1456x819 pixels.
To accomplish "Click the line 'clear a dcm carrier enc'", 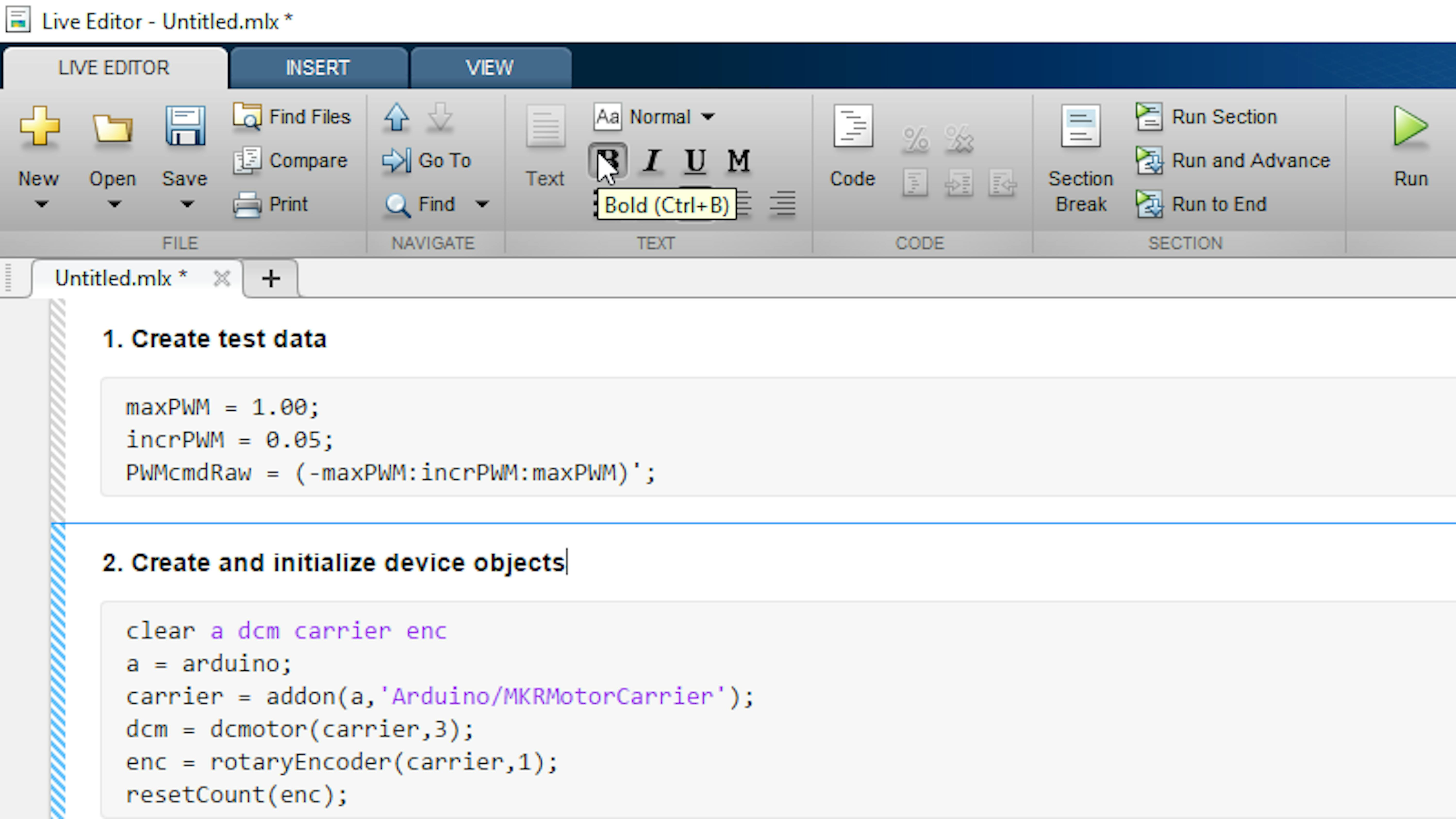I will pos(286,631).
